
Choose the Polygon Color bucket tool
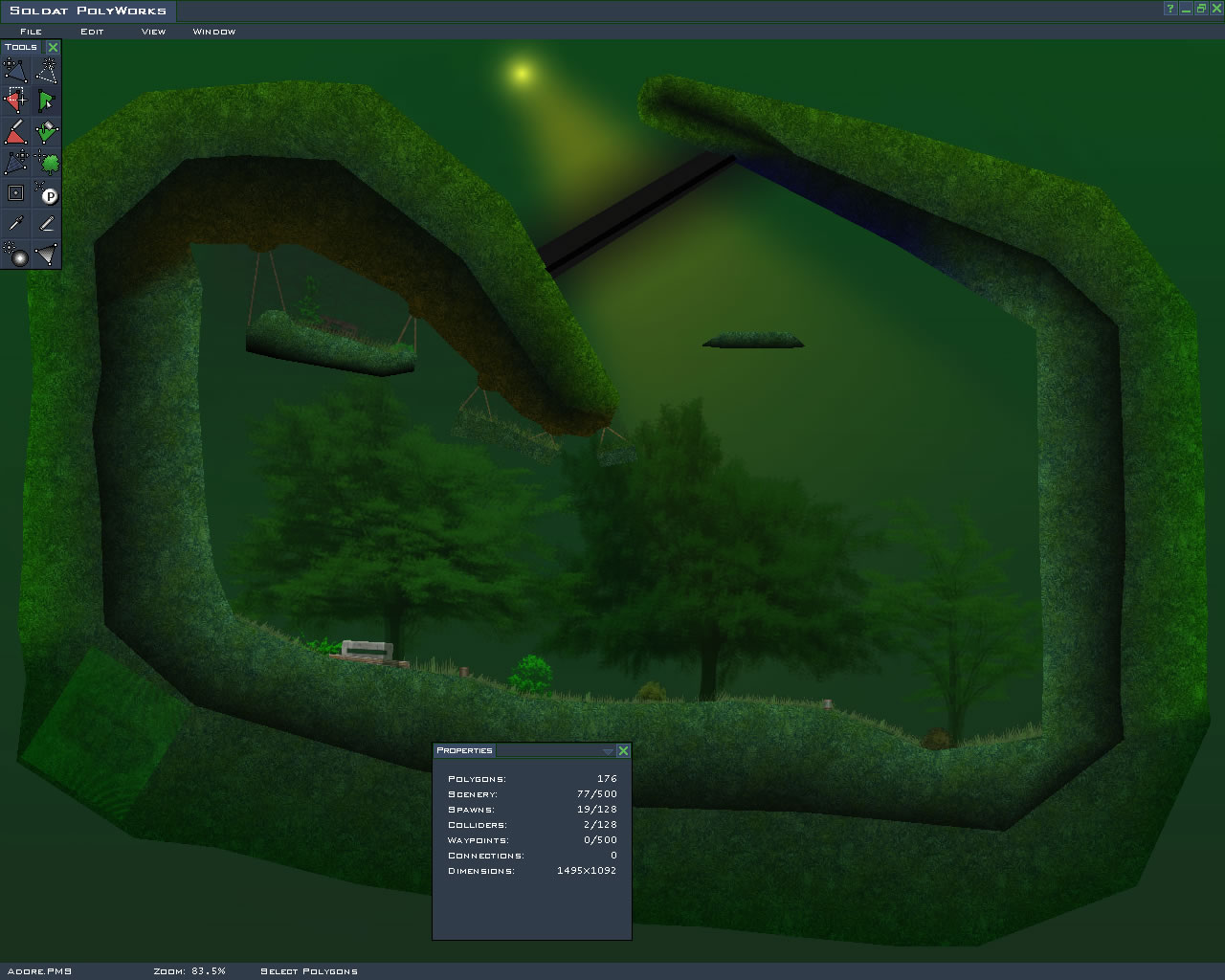tap(46, 131)
